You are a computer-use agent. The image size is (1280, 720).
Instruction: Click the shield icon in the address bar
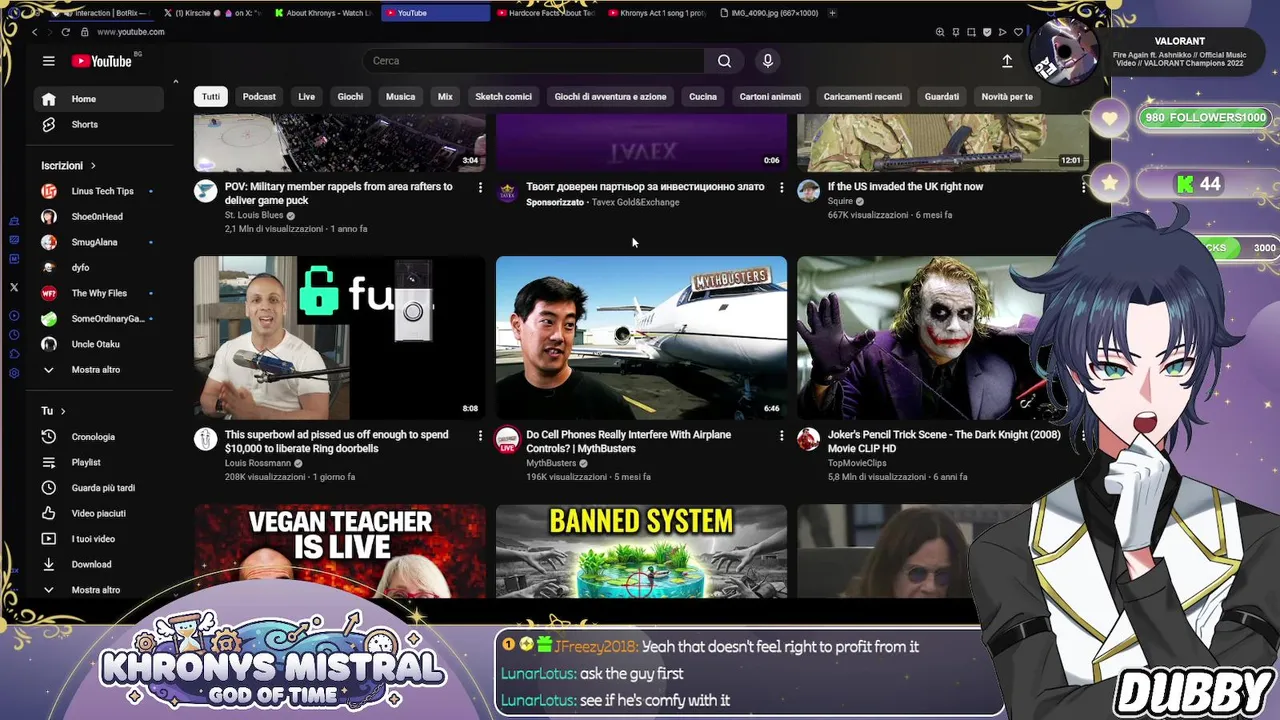coord(986,32)
